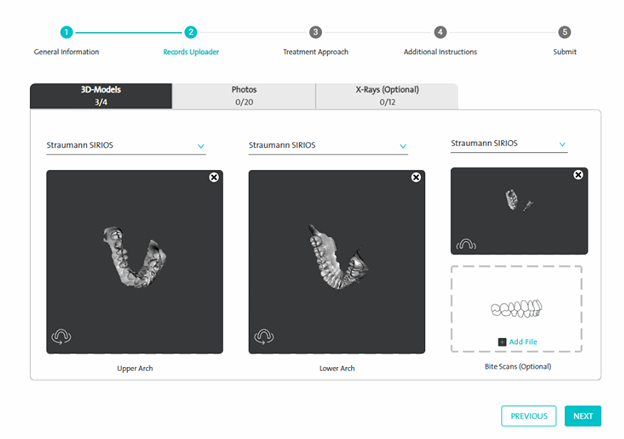Click Upper Arch cloud upload icon
This screenshot has height=439, width=624.
61,337
